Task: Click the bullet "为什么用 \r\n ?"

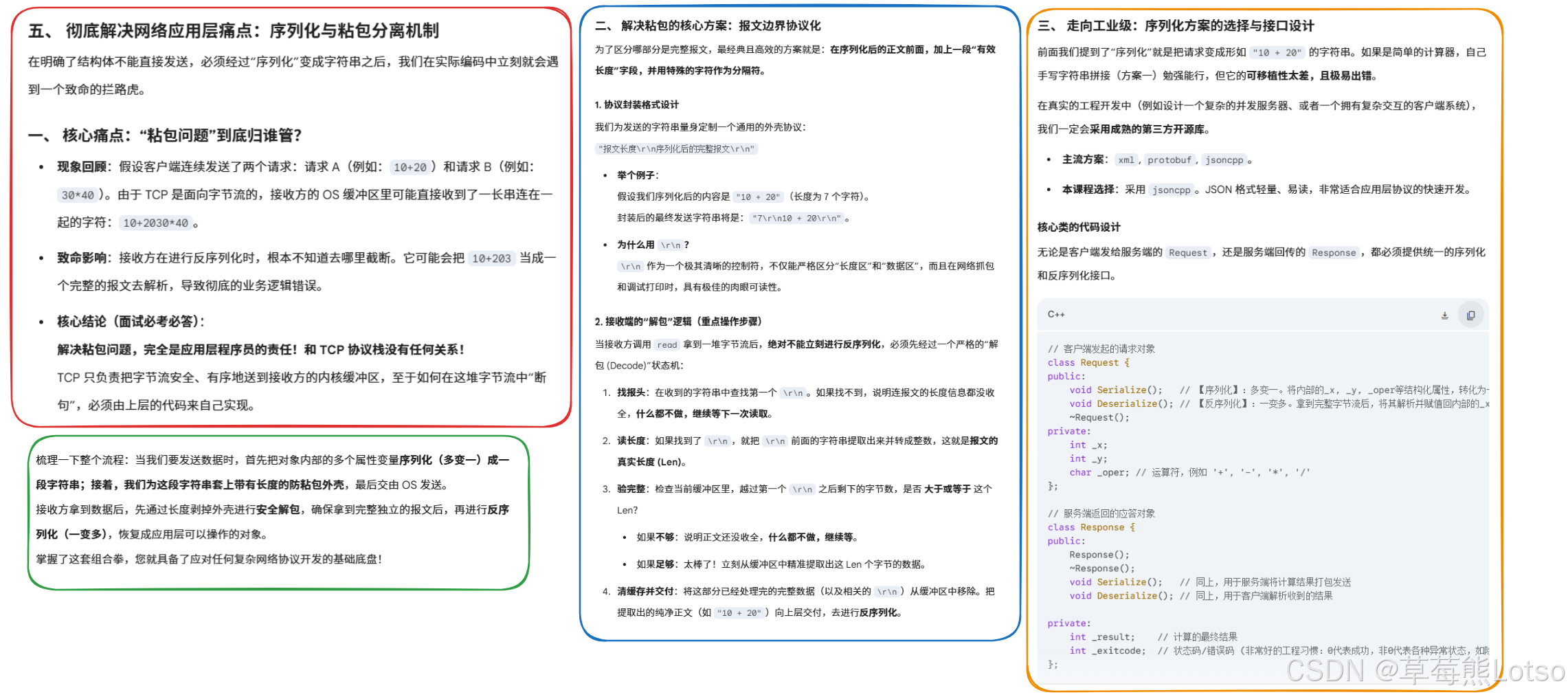Action: pos(653,245)
